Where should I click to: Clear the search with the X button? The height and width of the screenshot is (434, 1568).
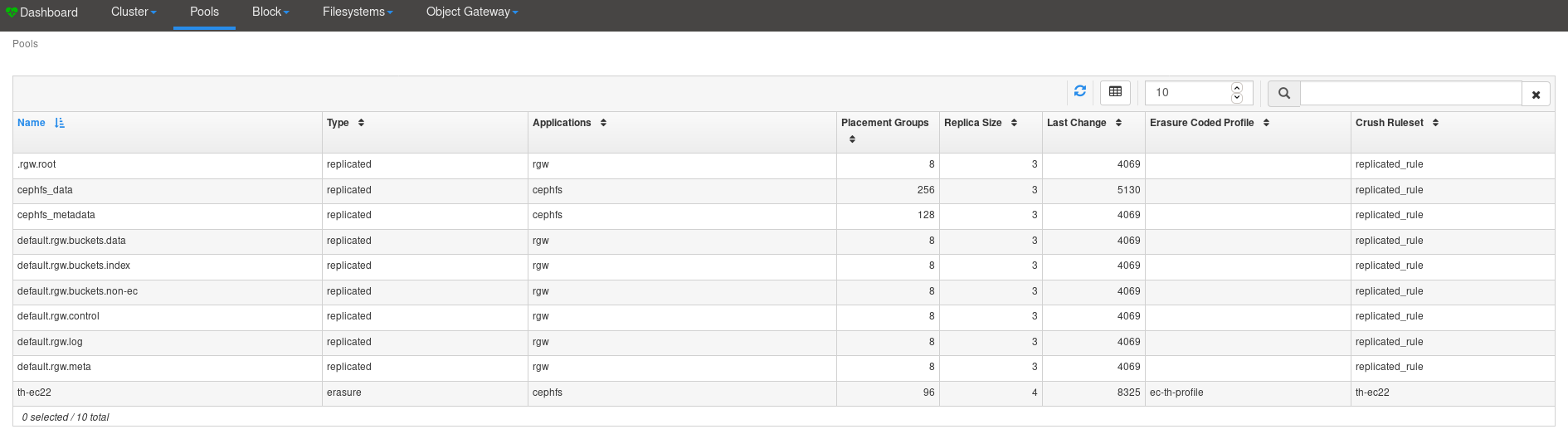(1536, 95)
